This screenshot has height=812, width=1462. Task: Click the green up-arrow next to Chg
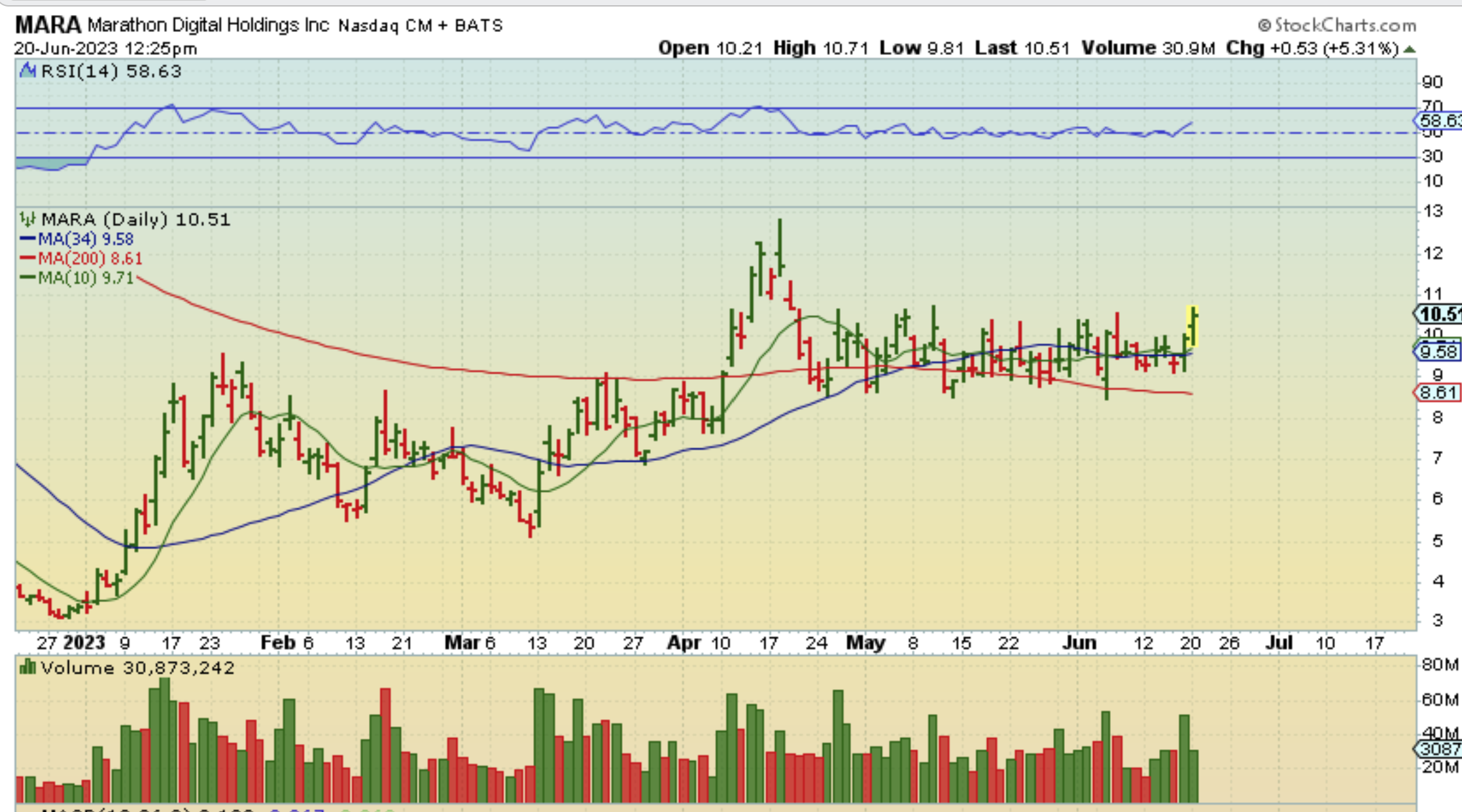(x=1410, y=49)
